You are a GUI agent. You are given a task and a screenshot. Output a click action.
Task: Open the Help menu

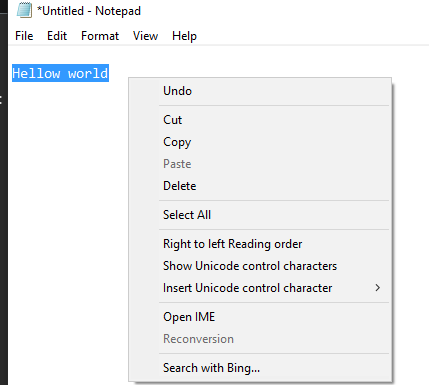point(184,36)
